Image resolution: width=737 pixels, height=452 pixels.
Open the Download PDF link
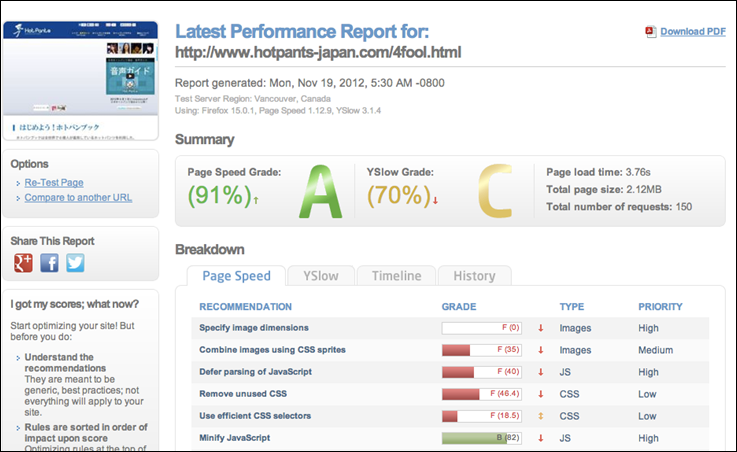[x=693, y=31]
